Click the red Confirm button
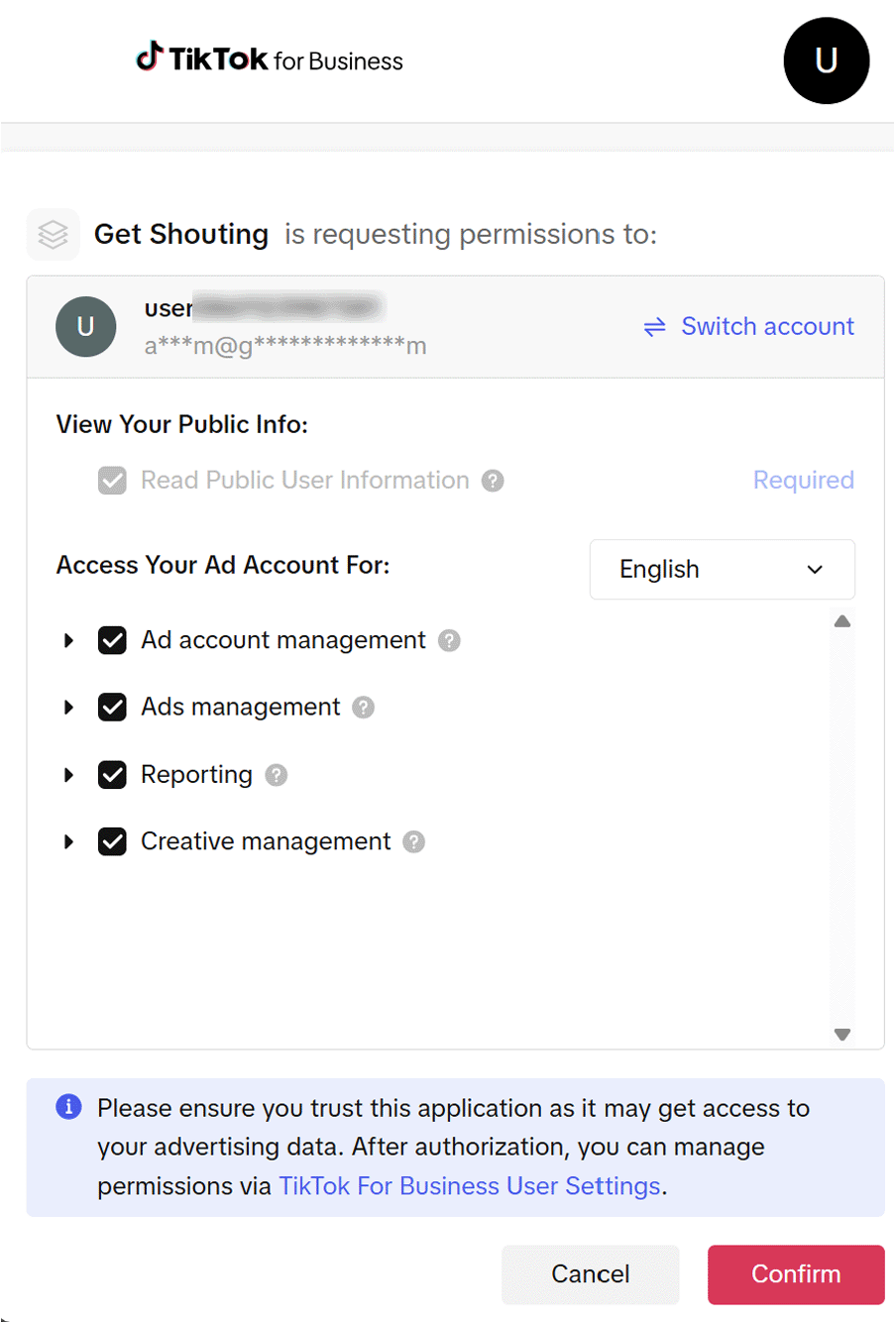 pyautogui.click(x=796, y=1274)
